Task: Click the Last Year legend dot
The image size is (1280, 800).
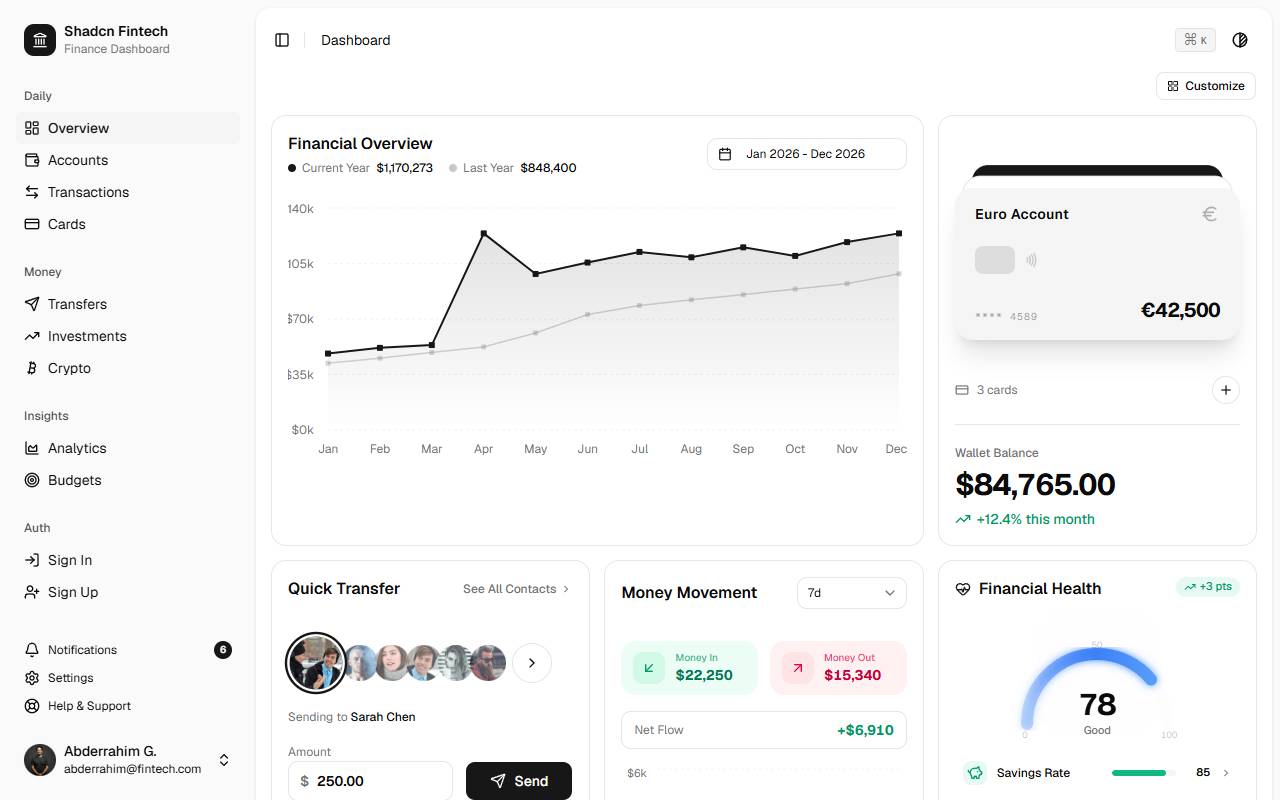Action: [x=453, y=168]
